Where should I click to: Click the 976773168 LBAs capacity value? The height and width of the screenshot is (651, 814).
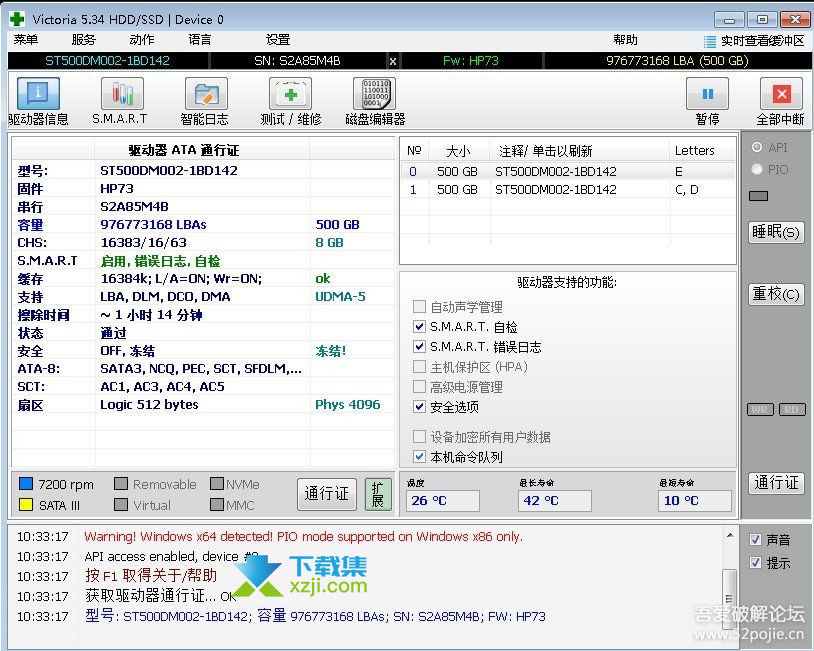pyautogui.click(x=154, y=225)
